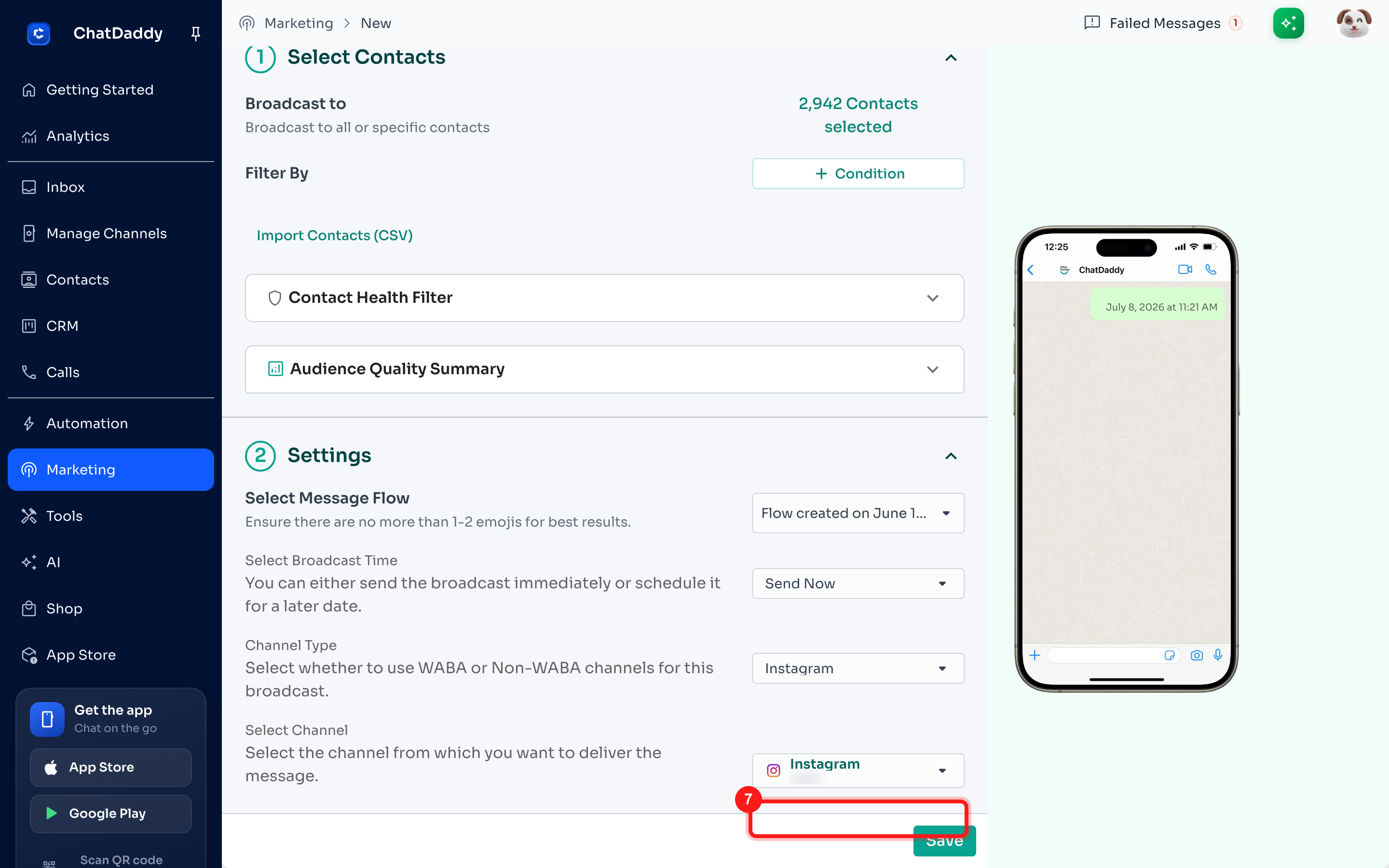
Task: Click the step 1 circle badge
Action: 260,57
